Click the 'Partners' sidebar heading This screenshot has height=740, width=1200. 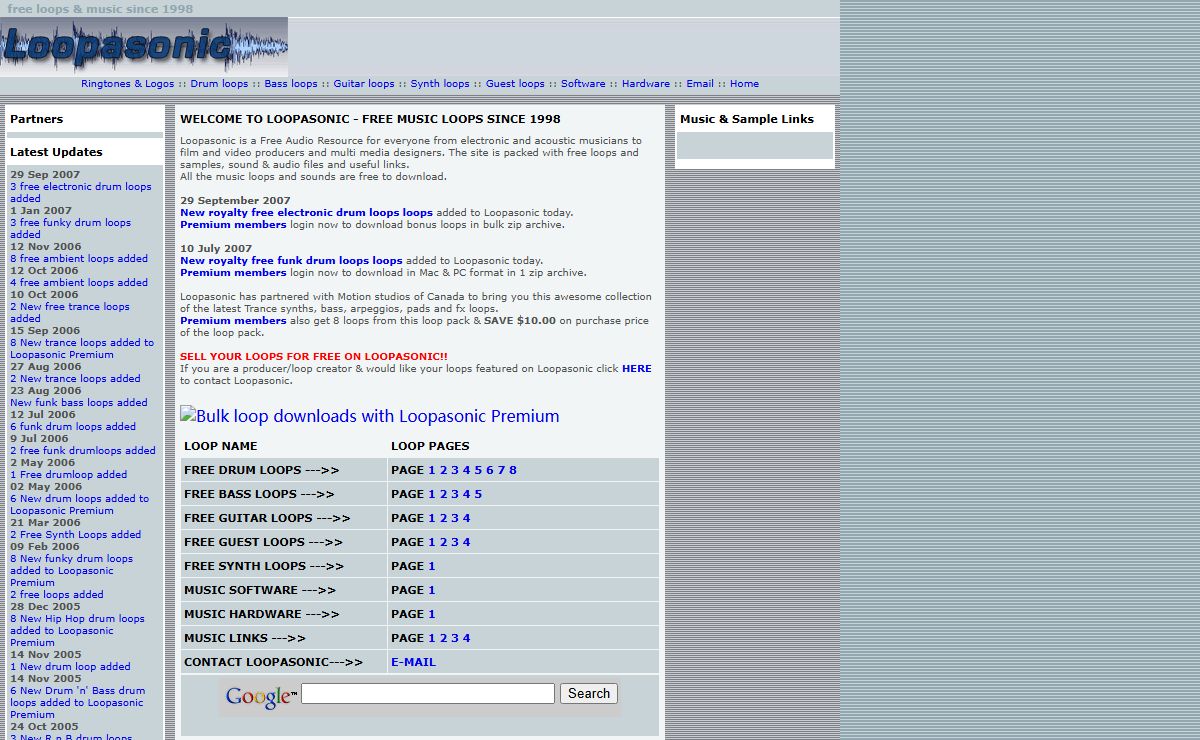pos(36,119)
